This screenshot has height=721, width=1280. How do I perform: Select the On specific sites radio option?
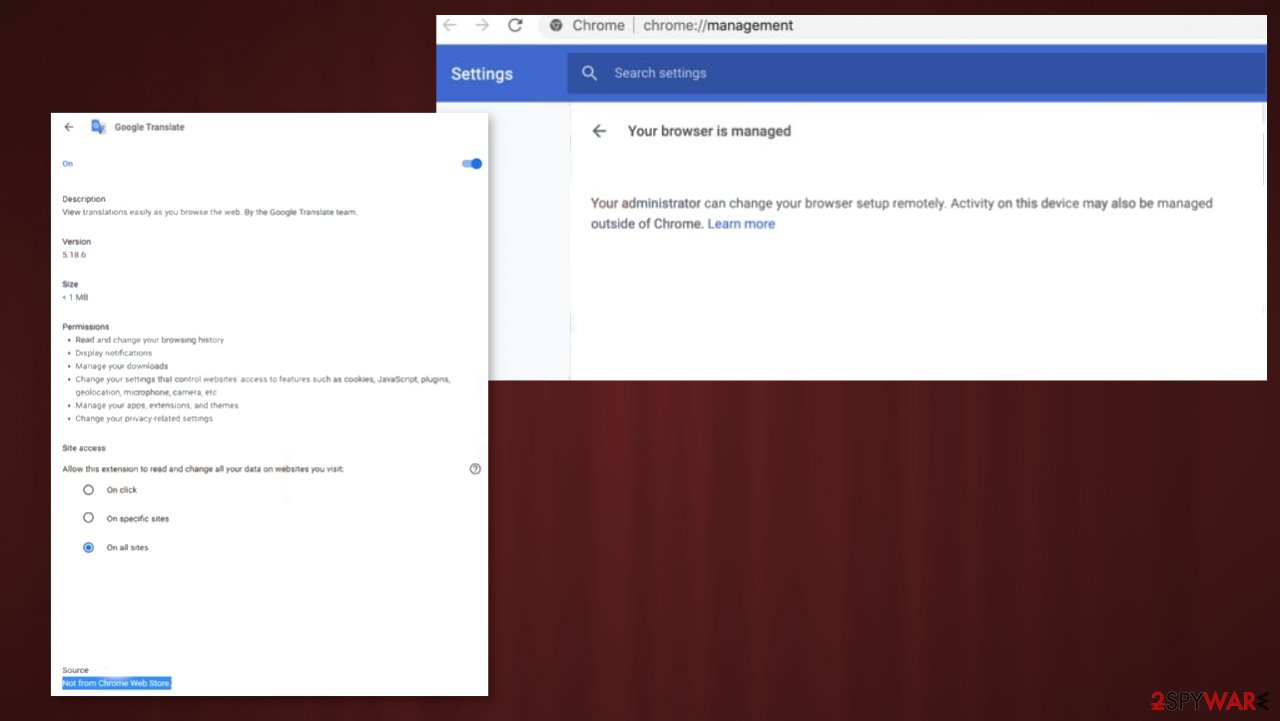click(x=88, y=518)
